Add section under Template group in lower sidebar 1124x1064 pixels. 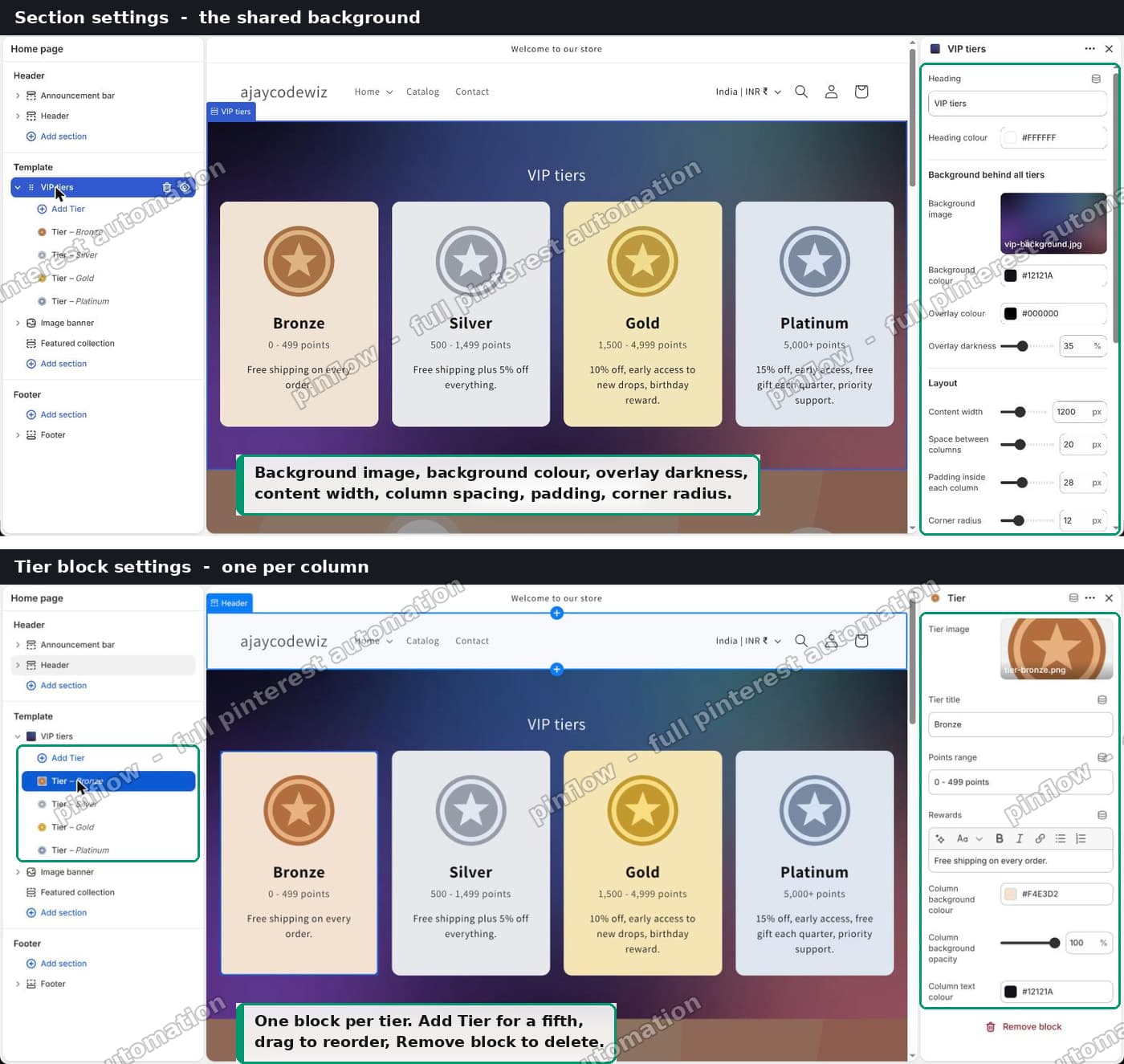click(x=56, y=913)
